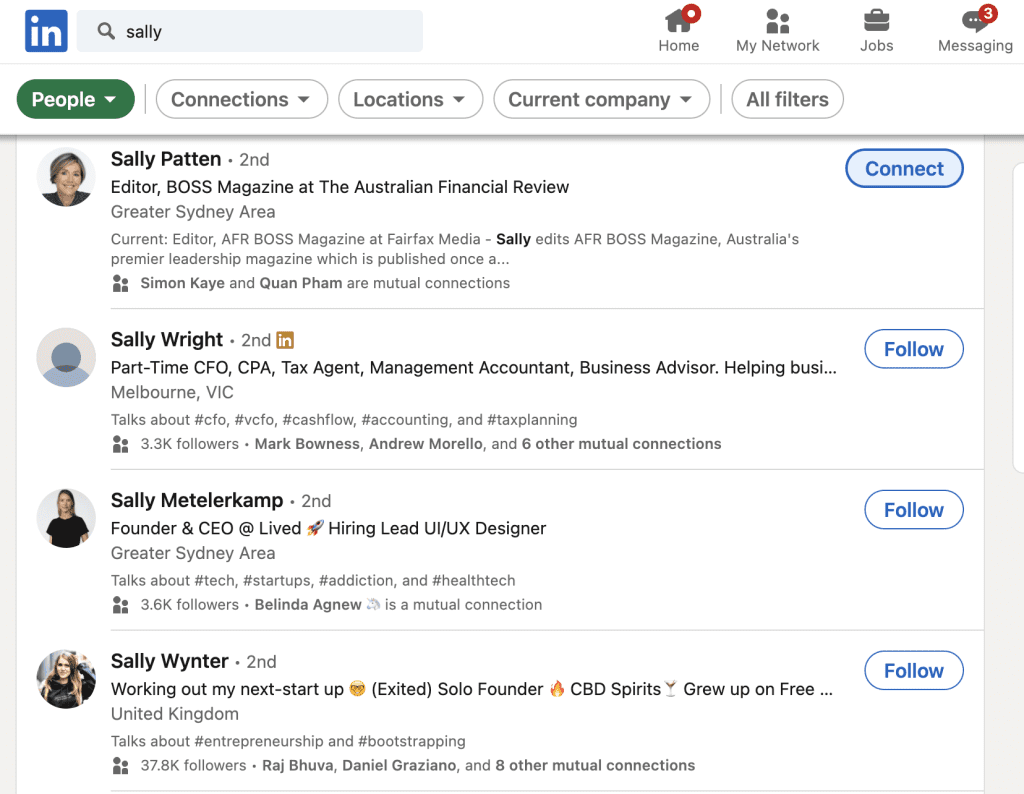This screenshot has width=1024, height=794.
Task: Click Quan Pham mutual connection
Action: [300, 283]
